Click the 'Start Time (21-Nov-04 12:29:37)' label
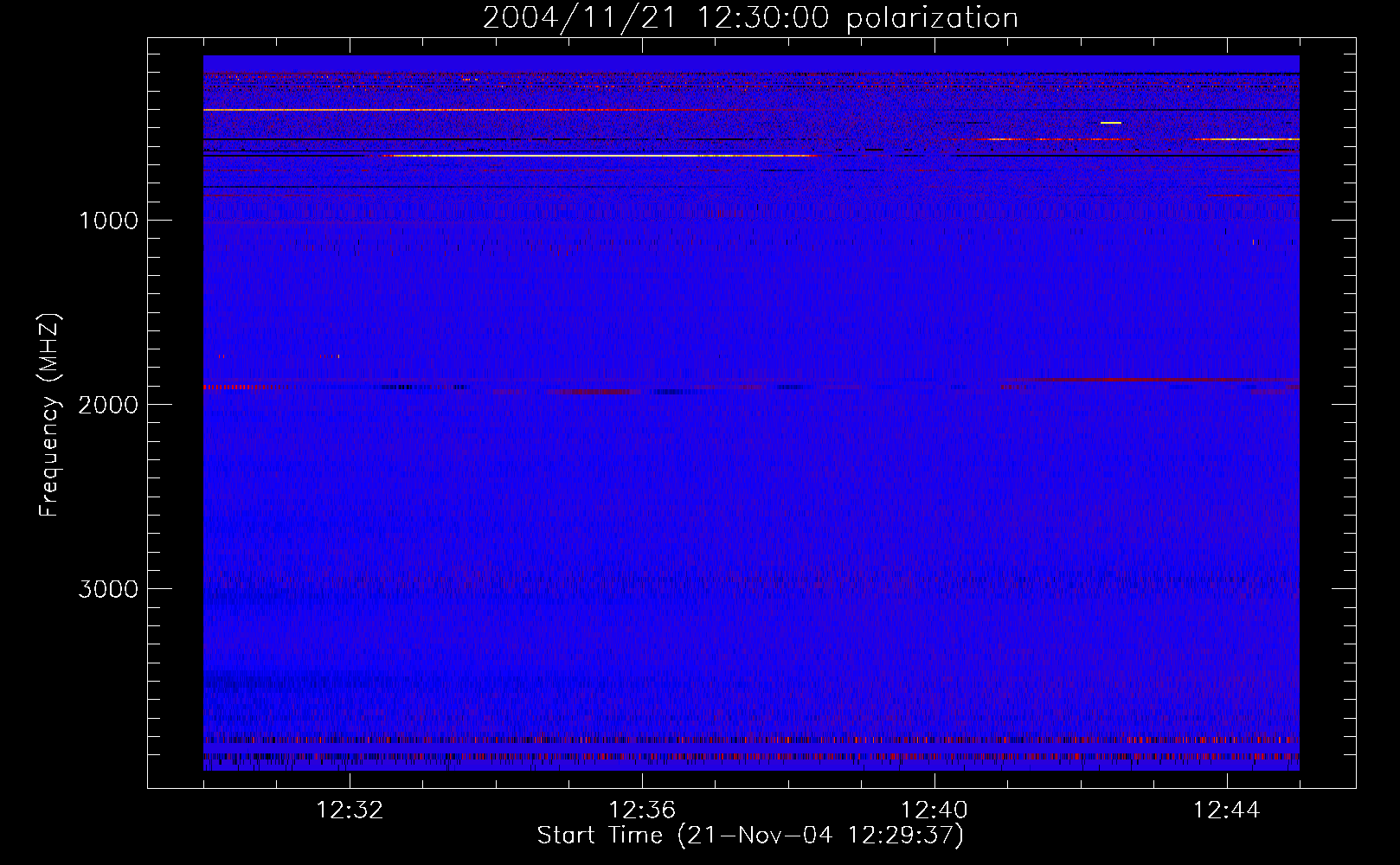 (750, 836)
